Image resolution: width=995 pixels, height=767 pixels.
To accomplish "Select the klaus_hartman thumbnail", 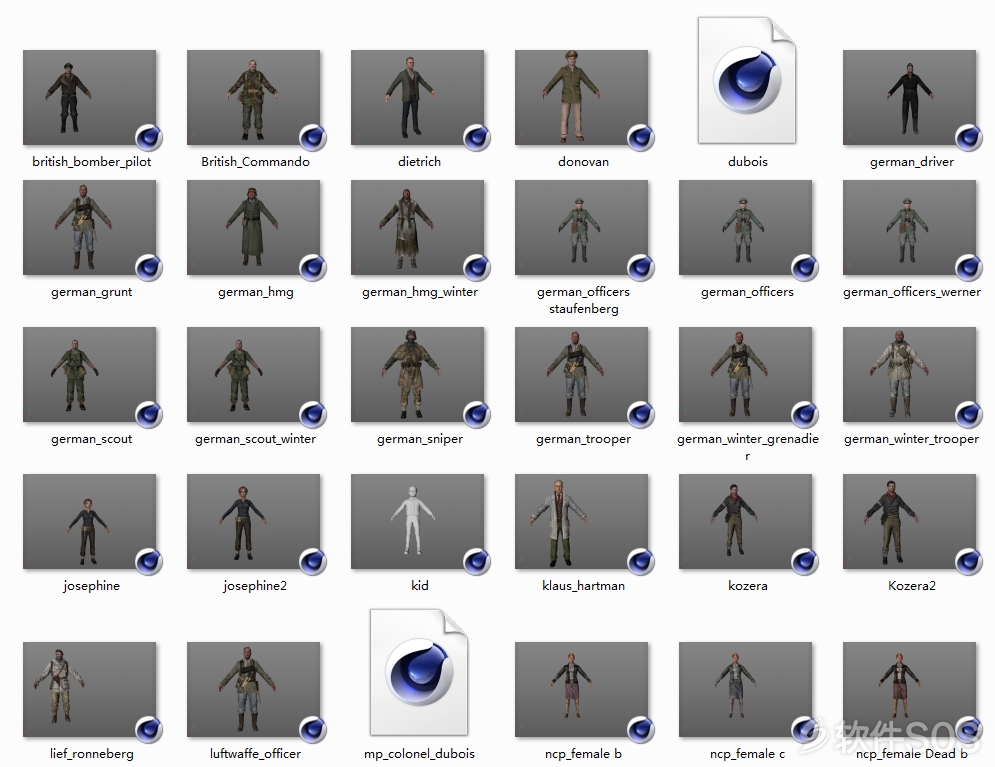I will (581, 521).
